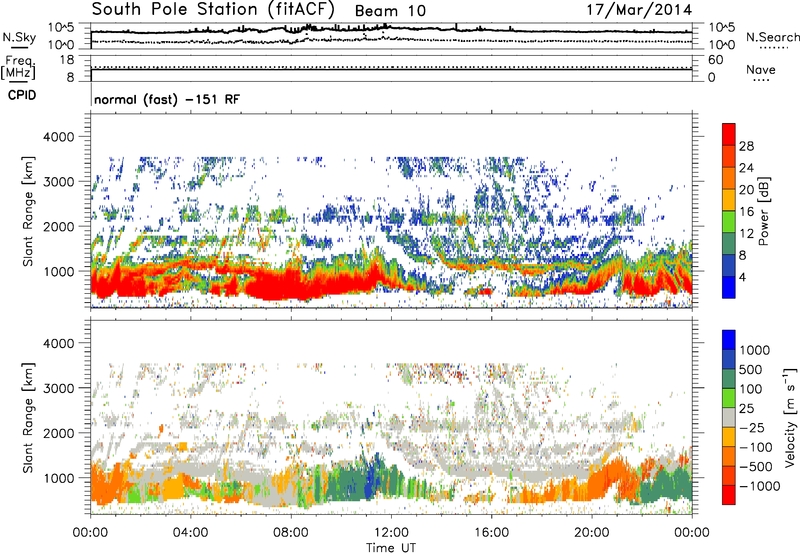Click the '28' label on the Power colorbar

[746, 146]
